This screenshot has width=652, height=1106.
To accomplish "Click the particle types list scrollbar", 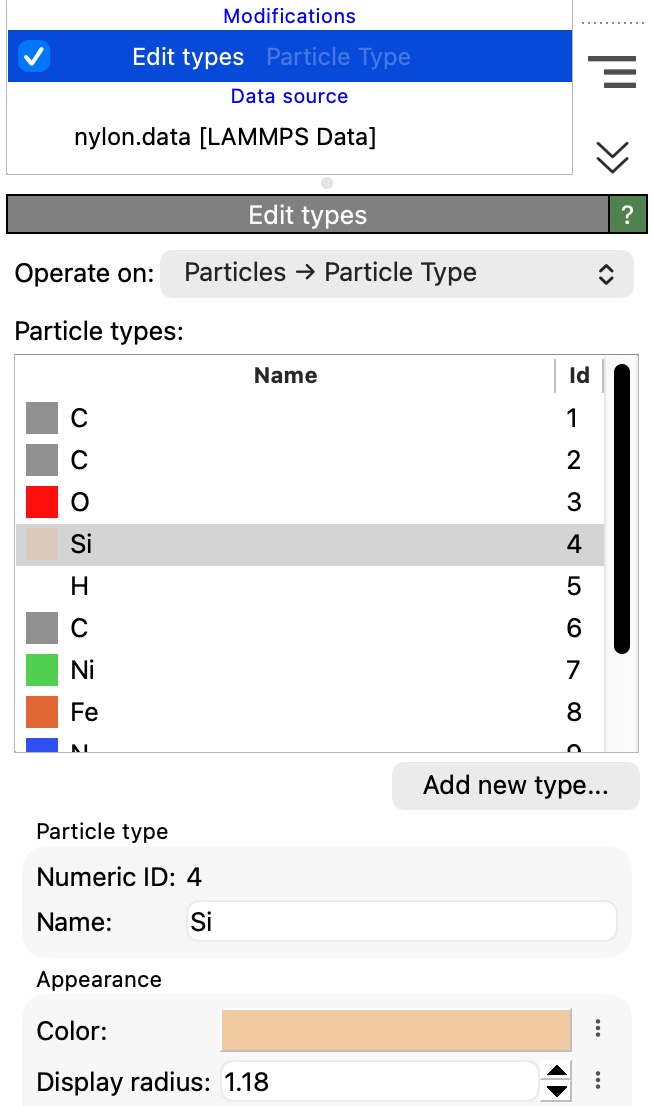I will click(622, 509).
